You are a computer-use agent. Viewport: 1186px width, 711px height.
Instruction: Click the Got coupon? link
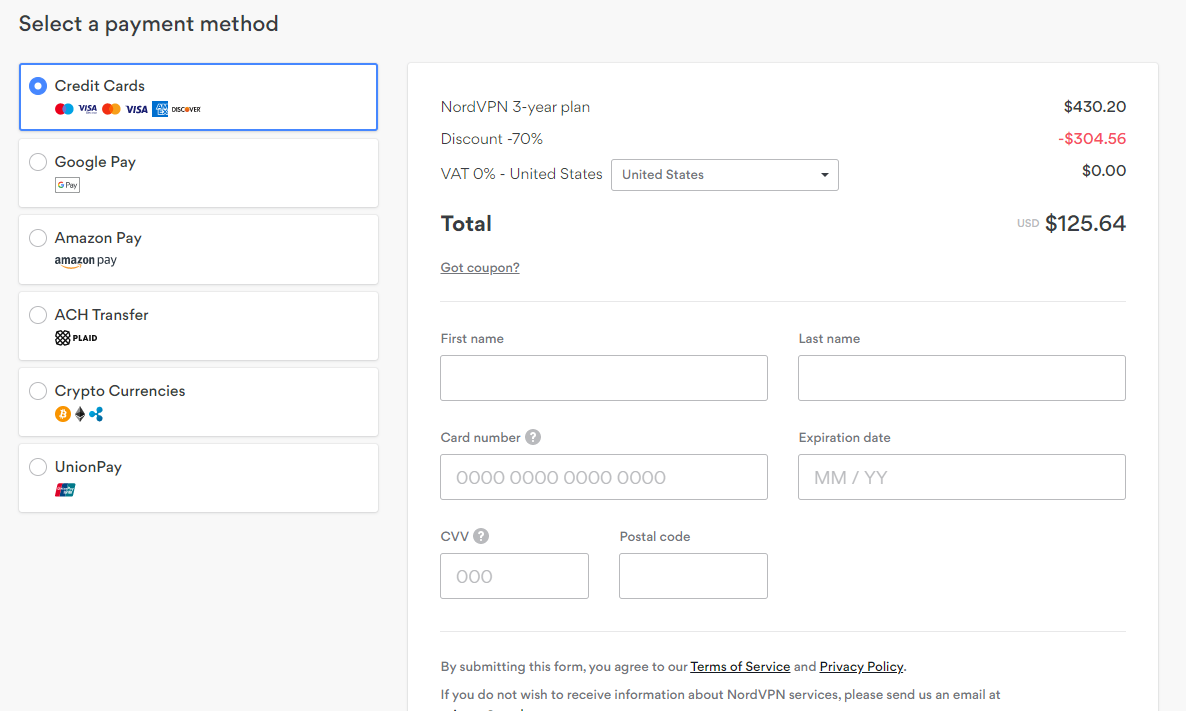tap(480, 268)
